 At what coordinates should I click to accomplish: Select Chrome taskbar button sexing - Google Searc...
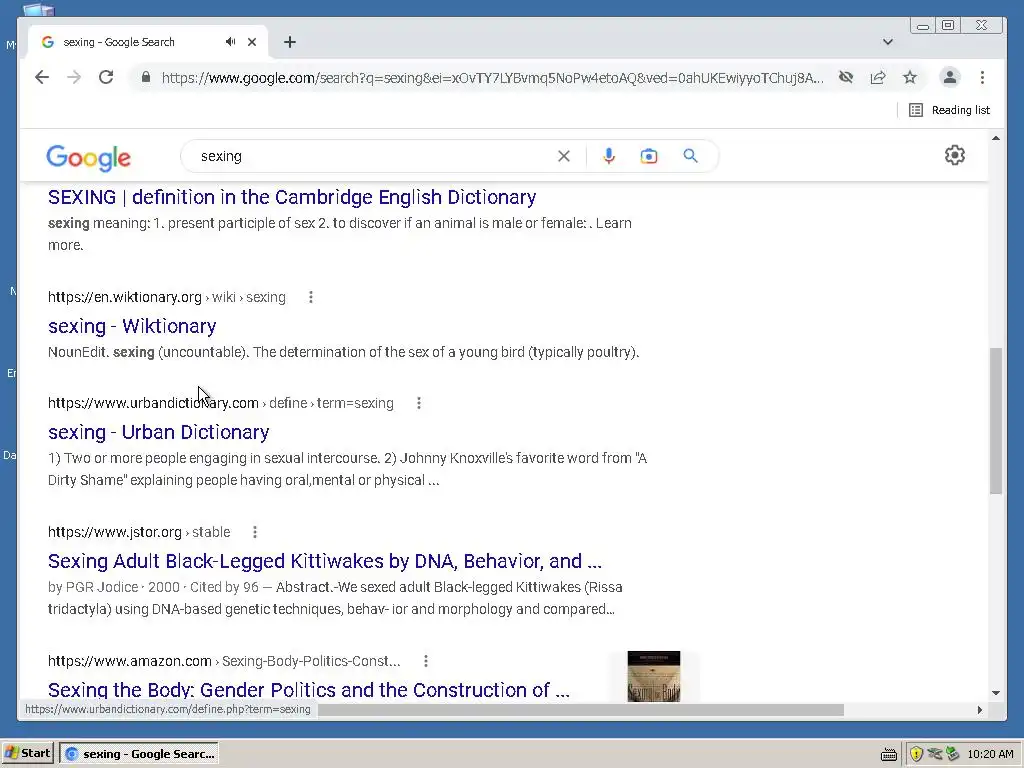139,754
